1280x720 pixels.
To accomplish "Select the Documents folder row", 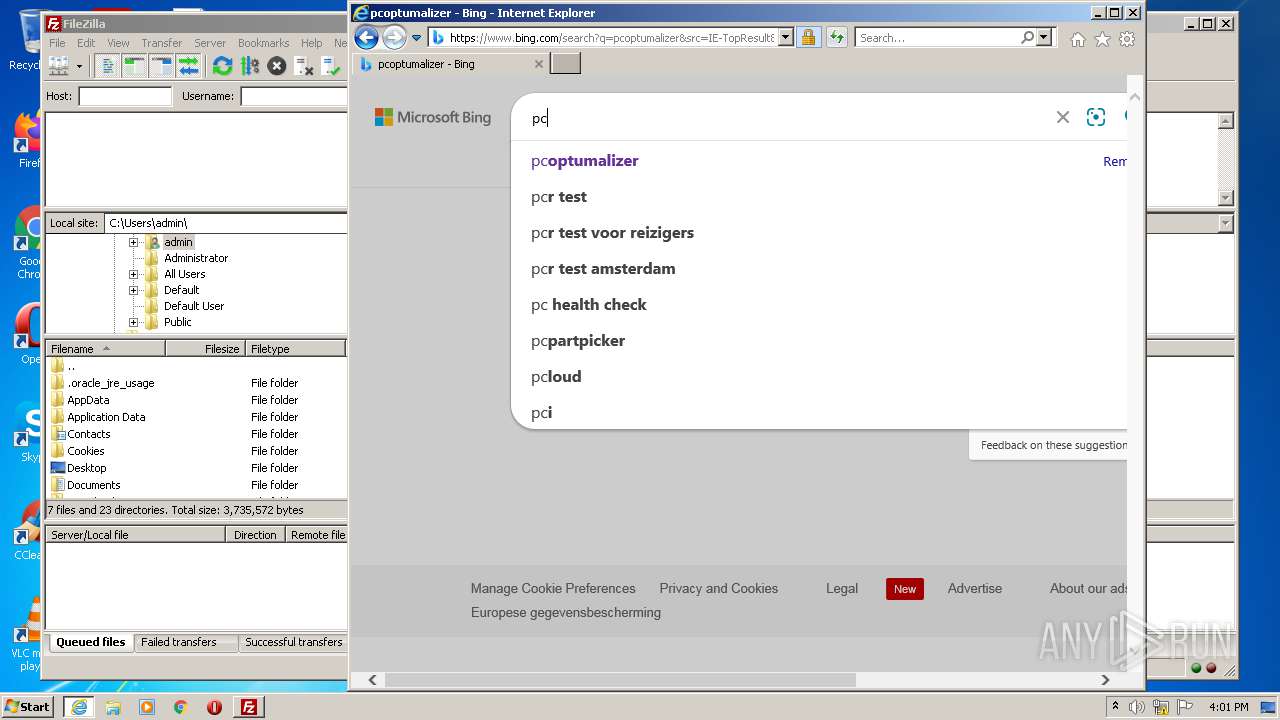I will point(196,485).
